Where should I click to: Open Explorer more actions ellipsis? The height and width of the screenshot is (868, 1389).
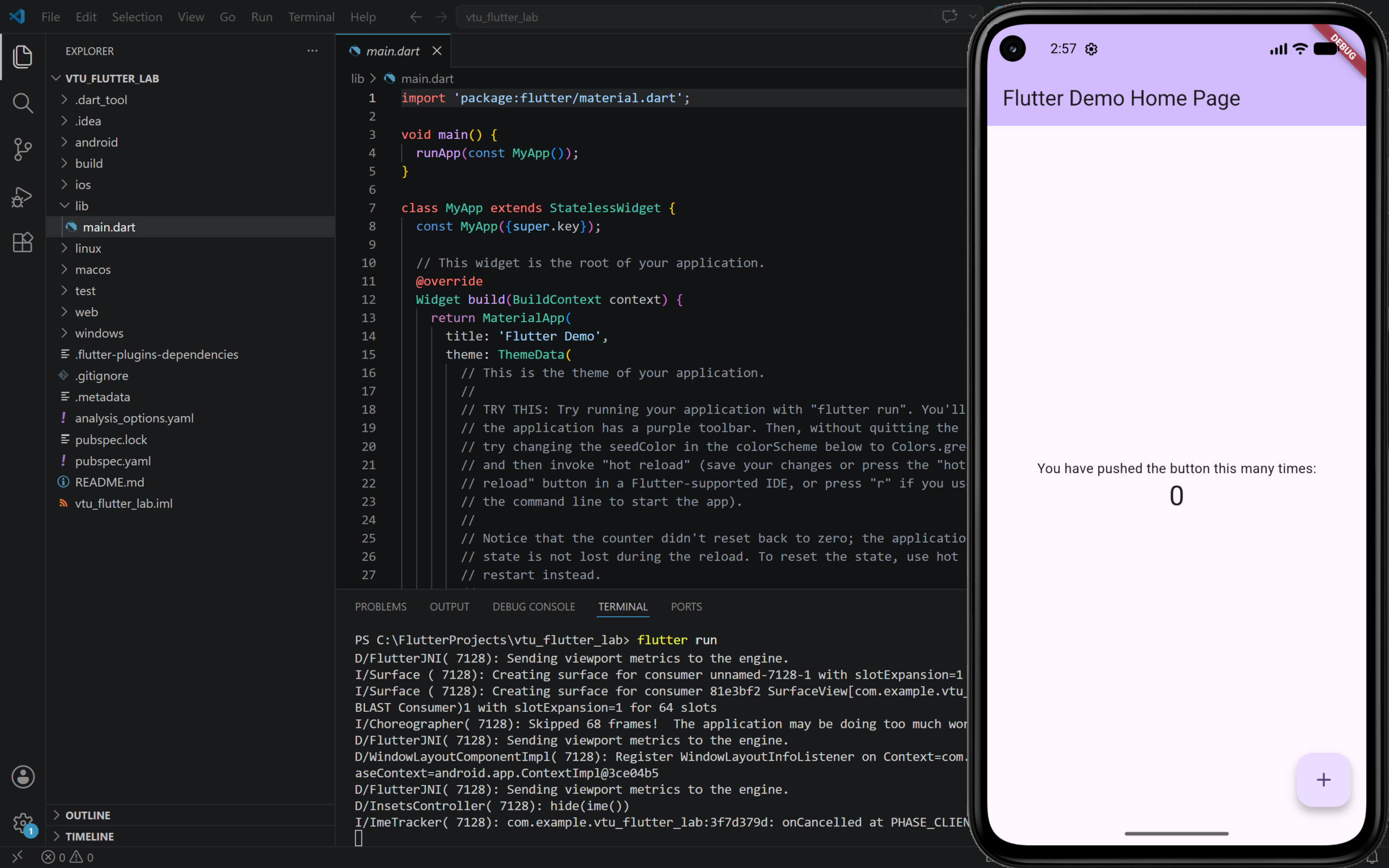pyautogui.click(x=312, y=50)
